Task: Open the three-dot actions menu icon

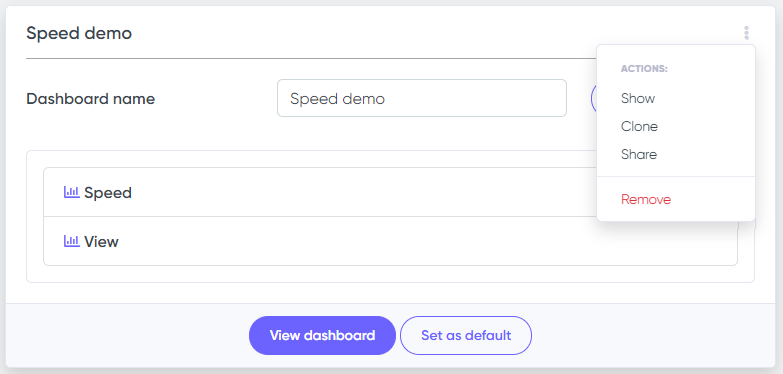Action: [746, 33]
